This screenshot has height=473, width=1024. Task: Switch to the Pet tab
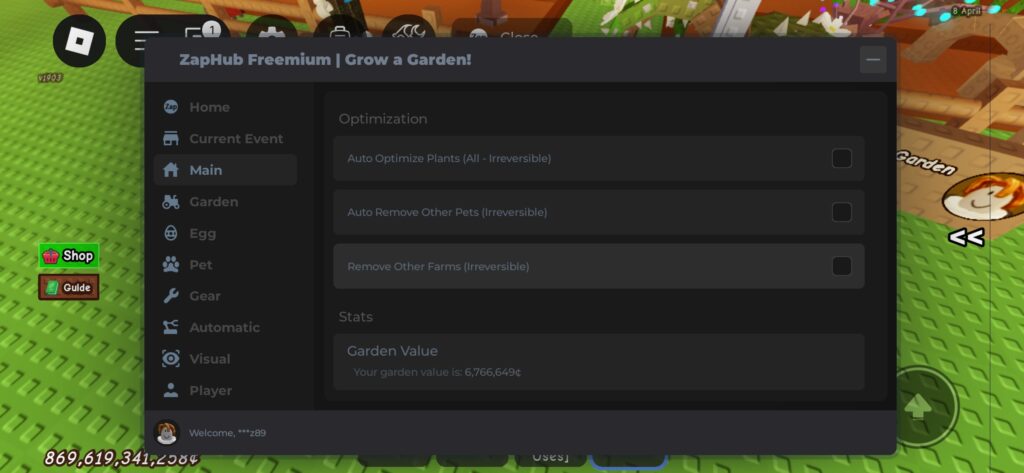click(225, 265)
